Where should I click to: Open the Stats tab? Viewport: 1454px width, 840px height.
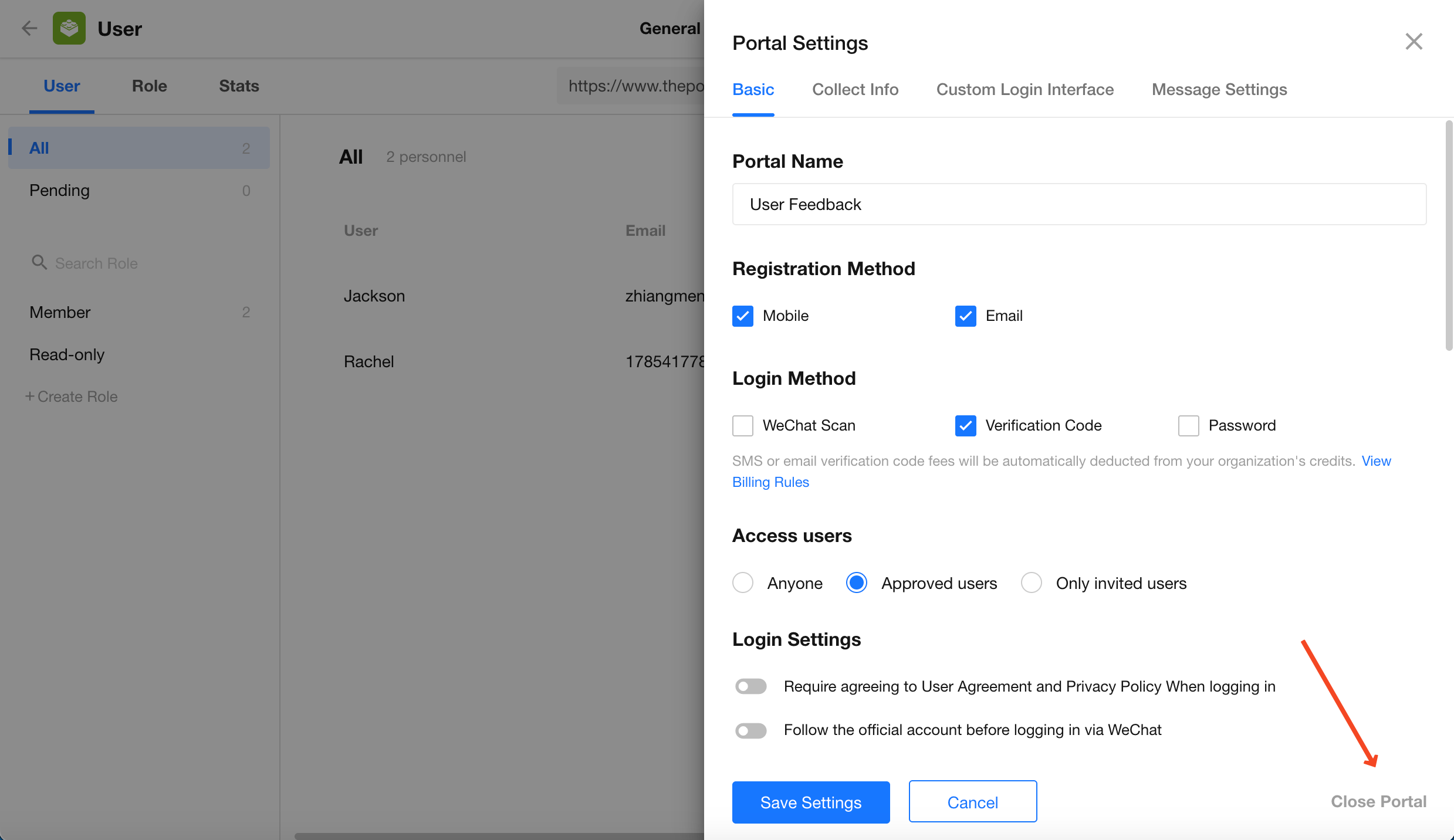(239, 86)
